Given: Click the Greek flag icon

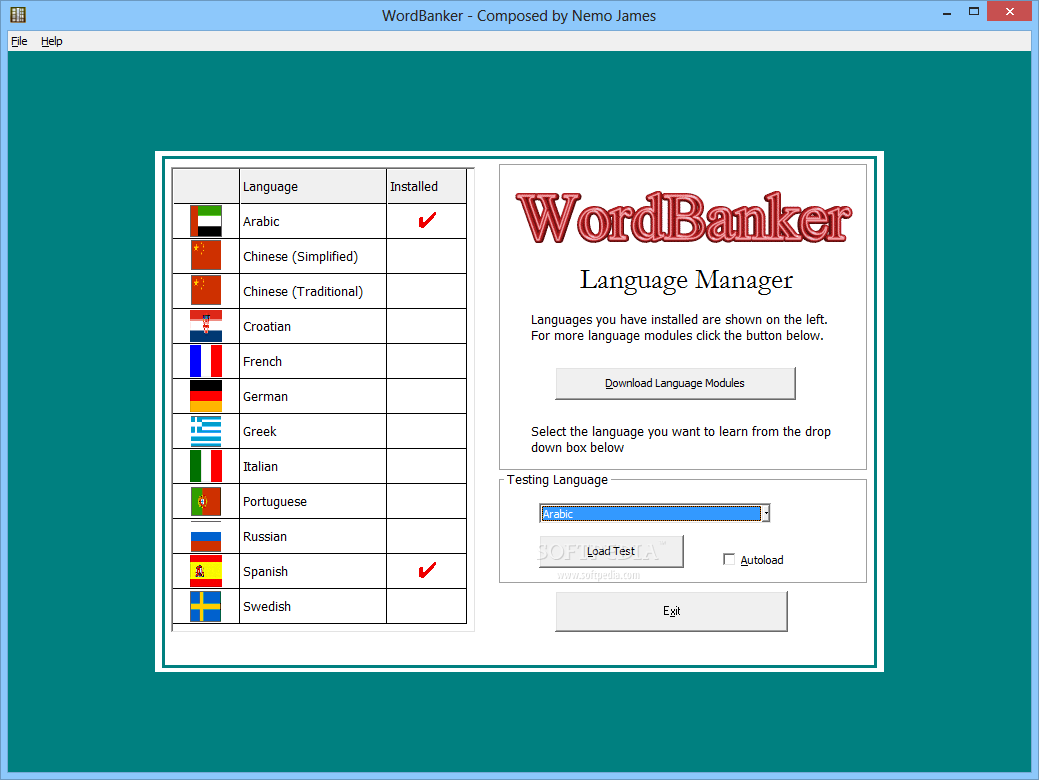Looking at the screenshot, I should (205, 431).
